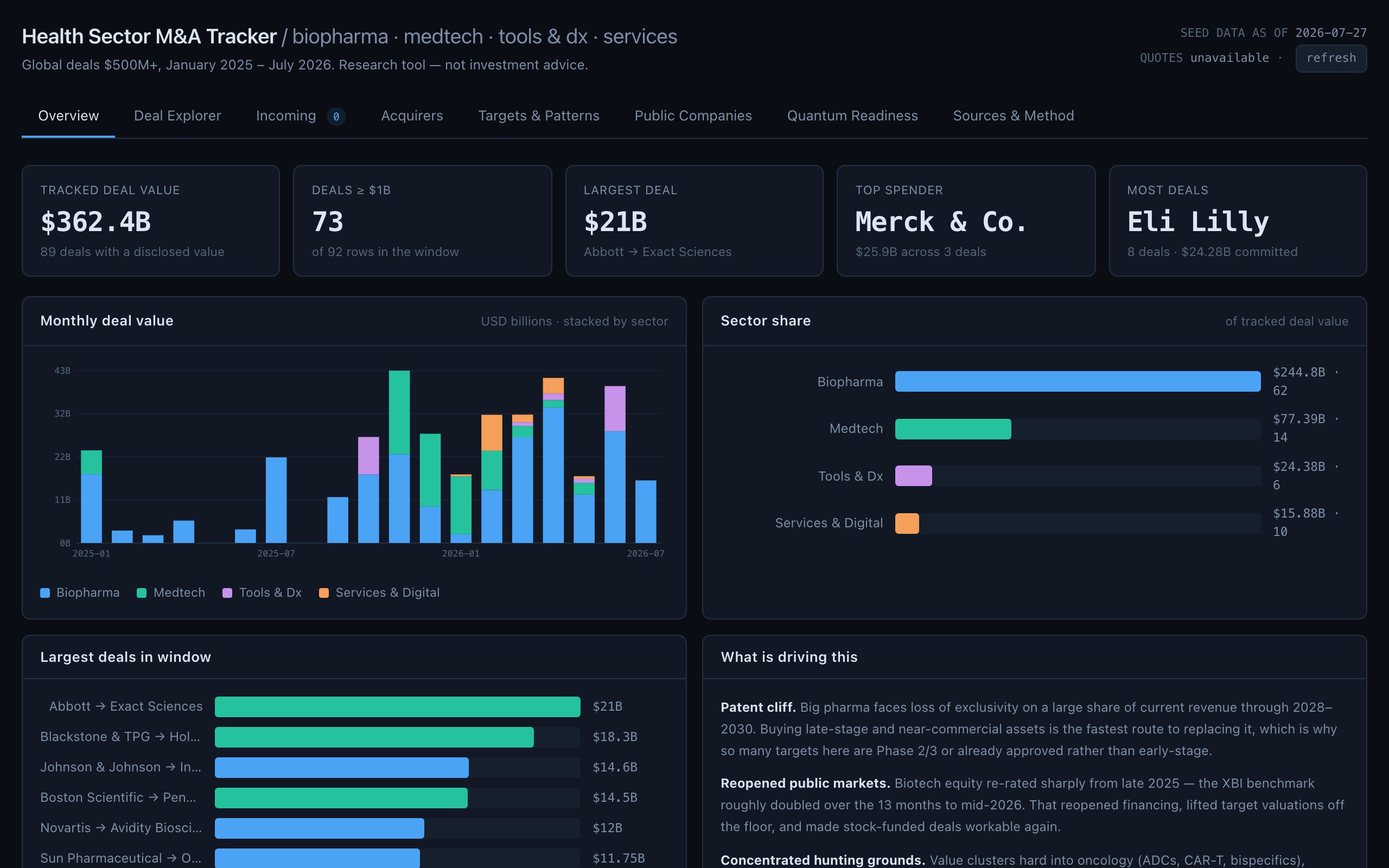Viewport: 1389px width, 868px height.
Task: Click the Blackstone & TPG deal bar
Action: (374, 737)
